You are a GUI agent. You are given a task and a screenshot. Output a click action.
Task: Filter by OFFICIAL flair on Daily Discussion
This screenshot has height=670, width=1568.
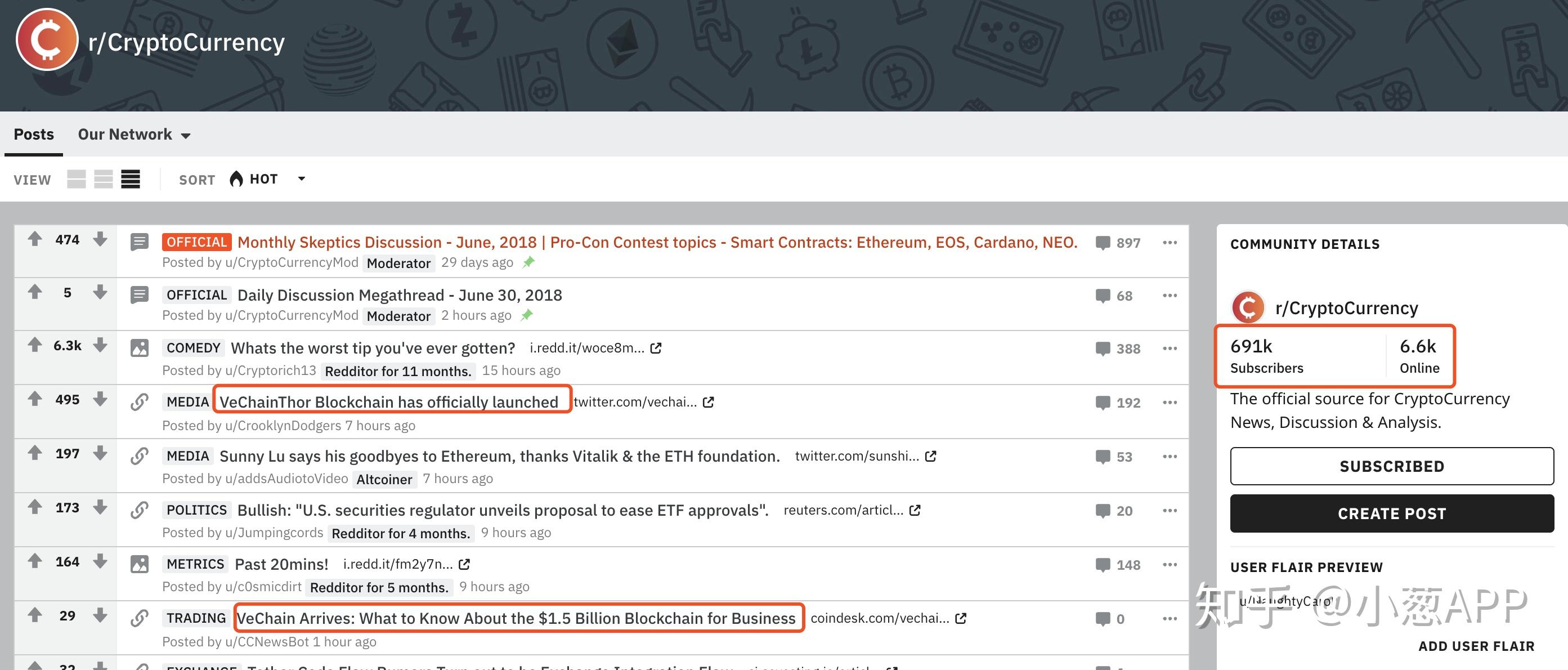click(x=196, y=295)
